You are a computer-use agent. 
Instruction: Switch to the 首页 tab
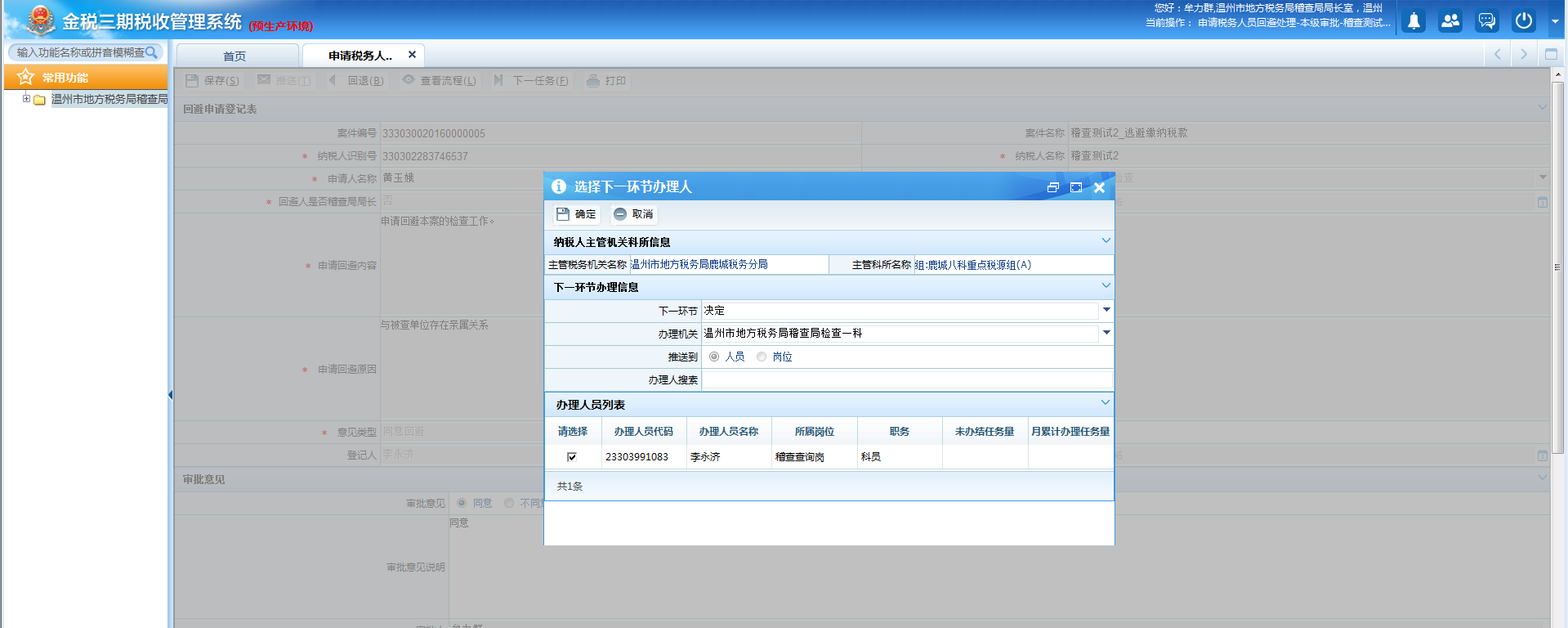click(235, 56)
